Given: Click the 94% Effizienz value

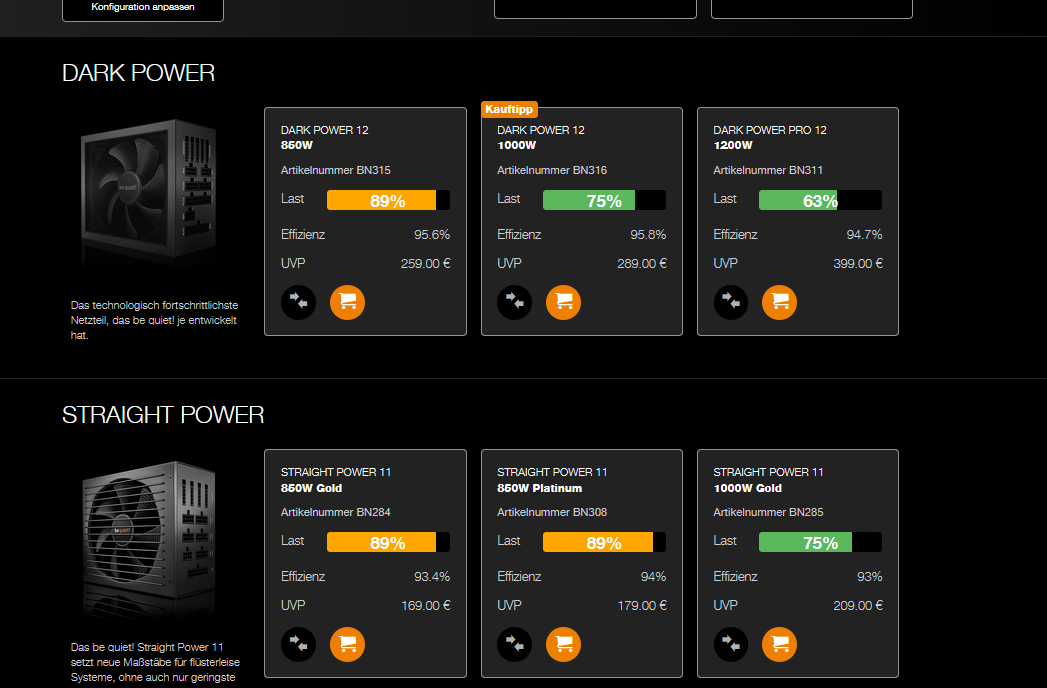Looking at the screenshot, I should pos(654,577).
